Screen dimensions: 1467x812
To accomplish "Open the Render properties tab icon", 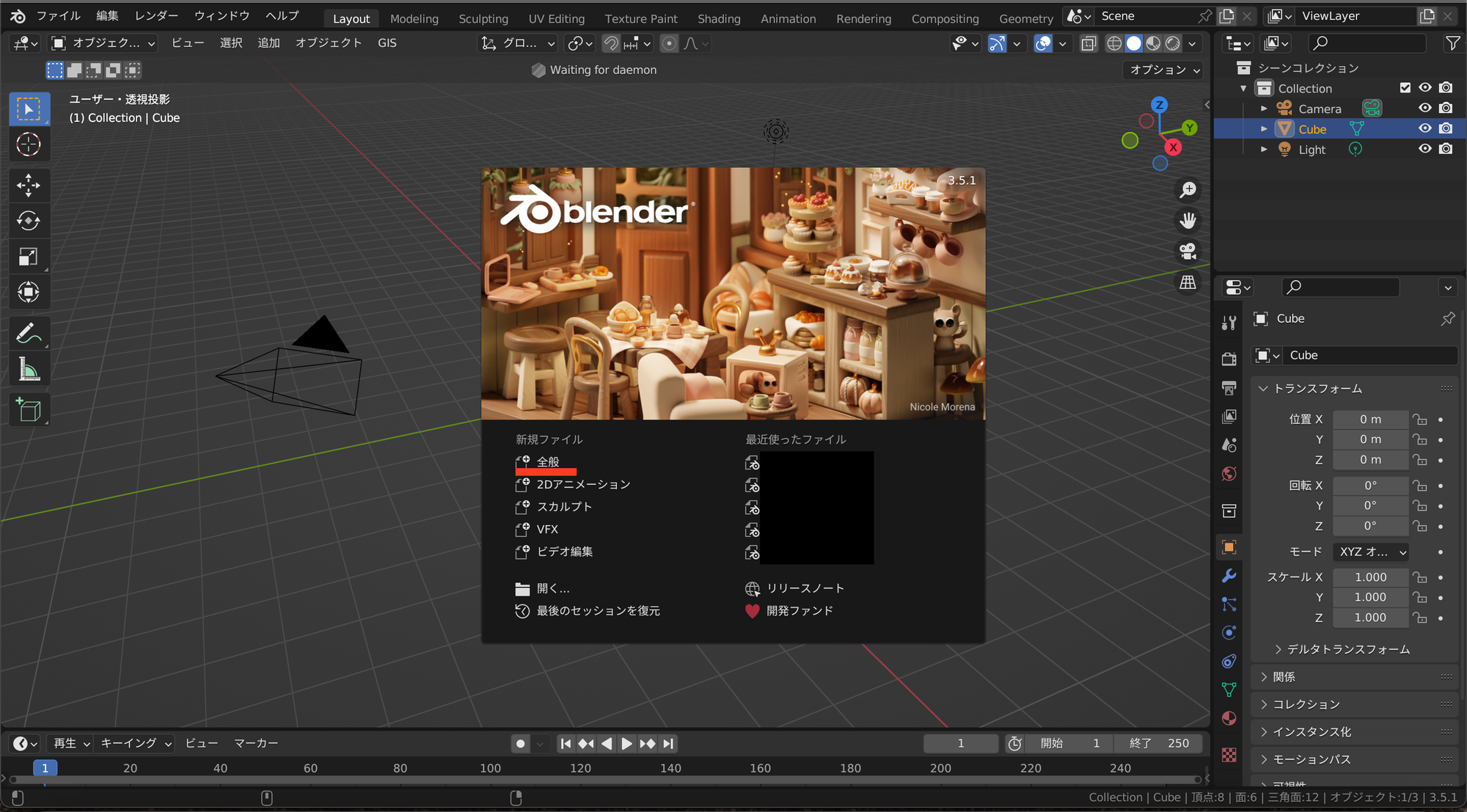I will coord(1229,359).
